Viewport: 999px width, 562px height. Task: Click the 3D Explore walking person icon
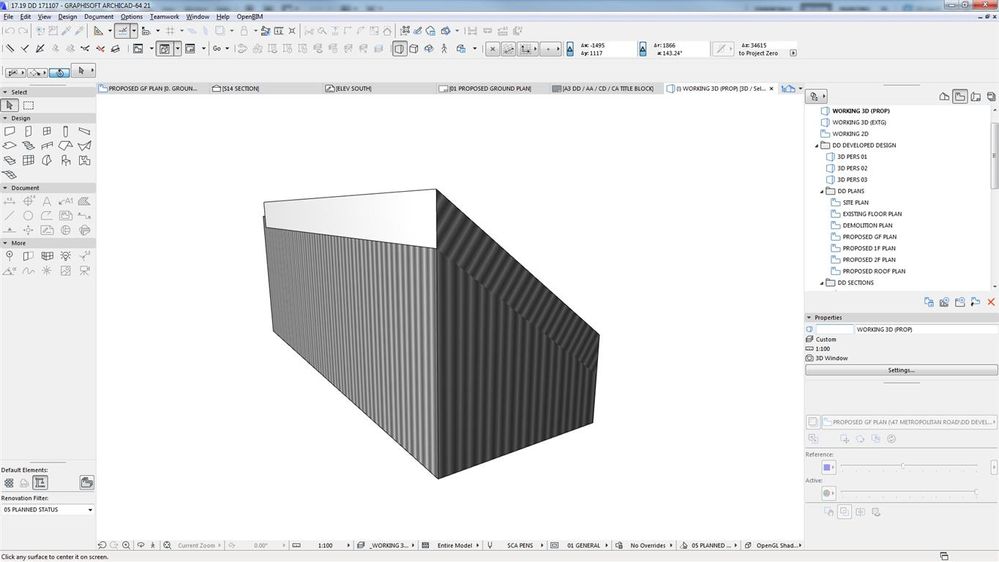(x=444, y=48)
